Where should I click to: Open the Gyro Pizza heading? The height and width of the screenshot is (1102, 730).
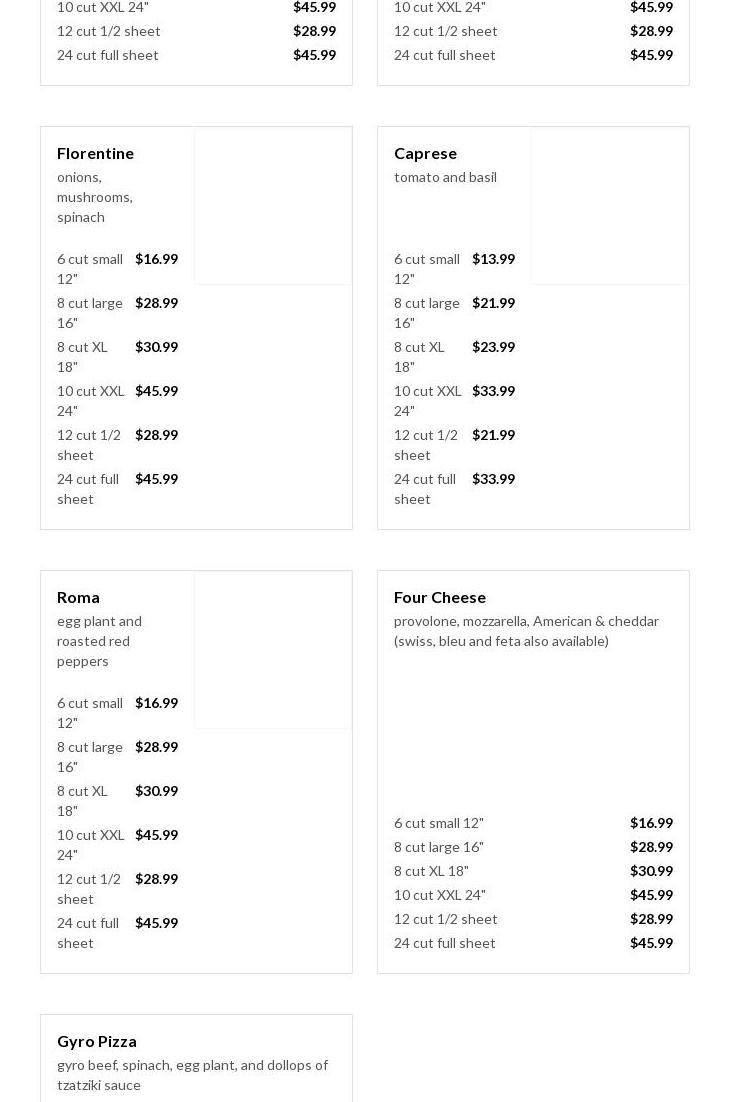click(97, 1042)
